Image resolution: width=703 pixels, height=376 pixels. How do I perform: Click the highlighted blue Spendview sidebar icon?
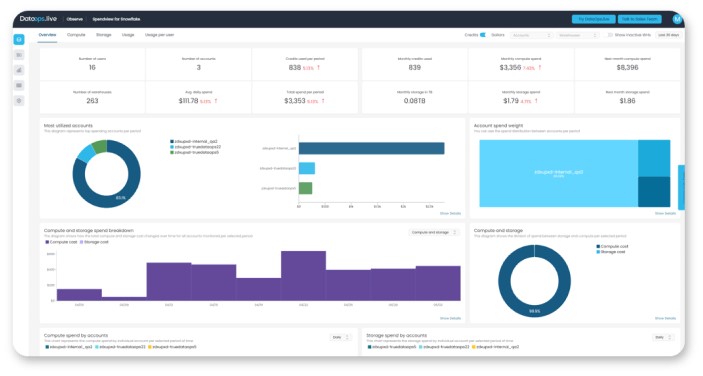(x=19, y=39)
